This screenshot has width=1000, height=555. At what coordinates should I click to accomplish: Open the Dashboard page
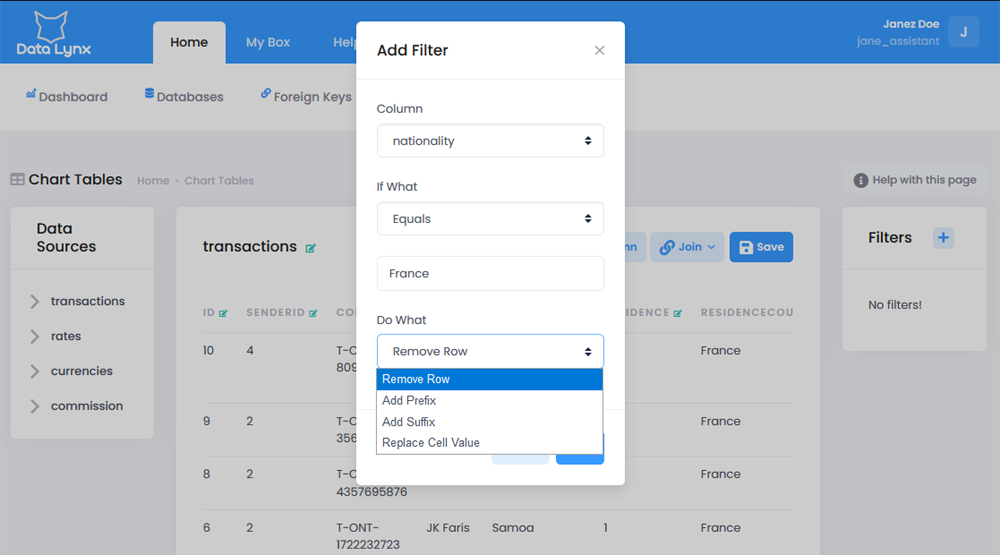click(66, 97)
